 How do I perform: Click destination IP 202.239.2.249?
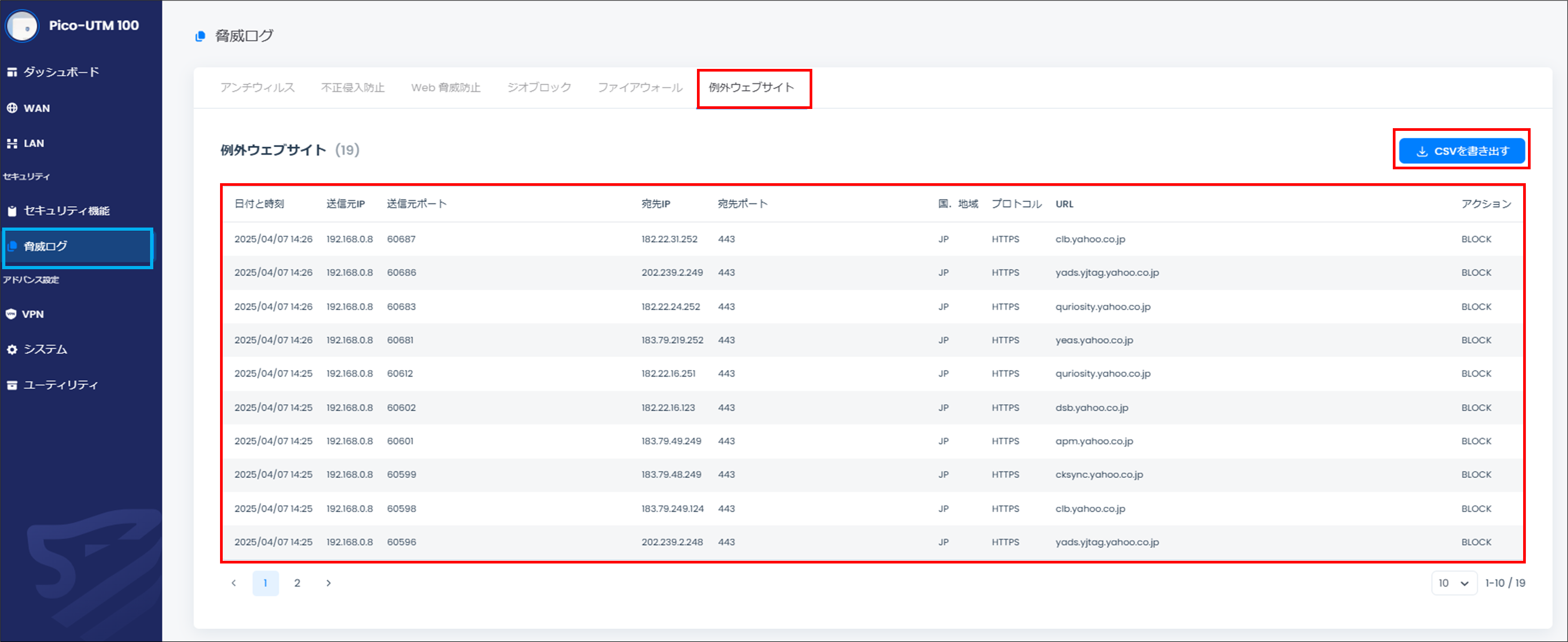[672, 272]
